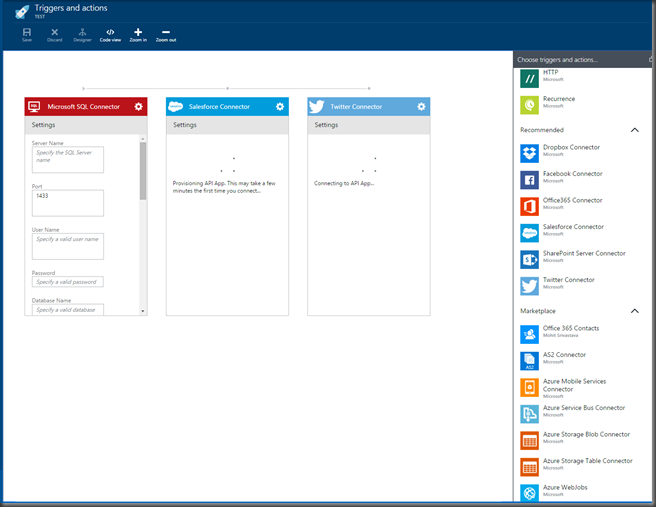Click the Twitter bird icon on card header
Screen dimensions: 656x507
(x=317, y=107)
